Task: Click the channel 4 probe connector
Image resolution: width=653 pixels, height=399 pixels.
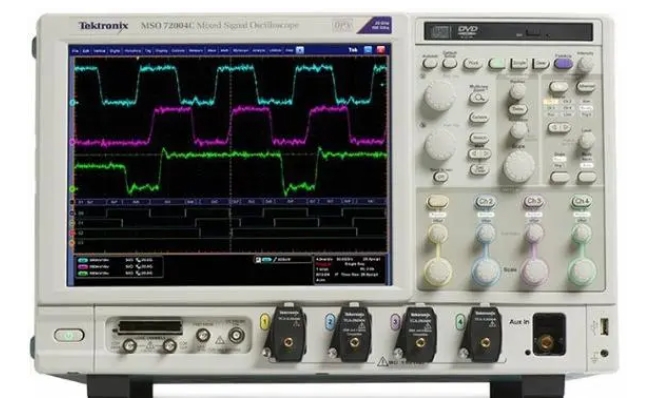Action: (x=485, y=343)
